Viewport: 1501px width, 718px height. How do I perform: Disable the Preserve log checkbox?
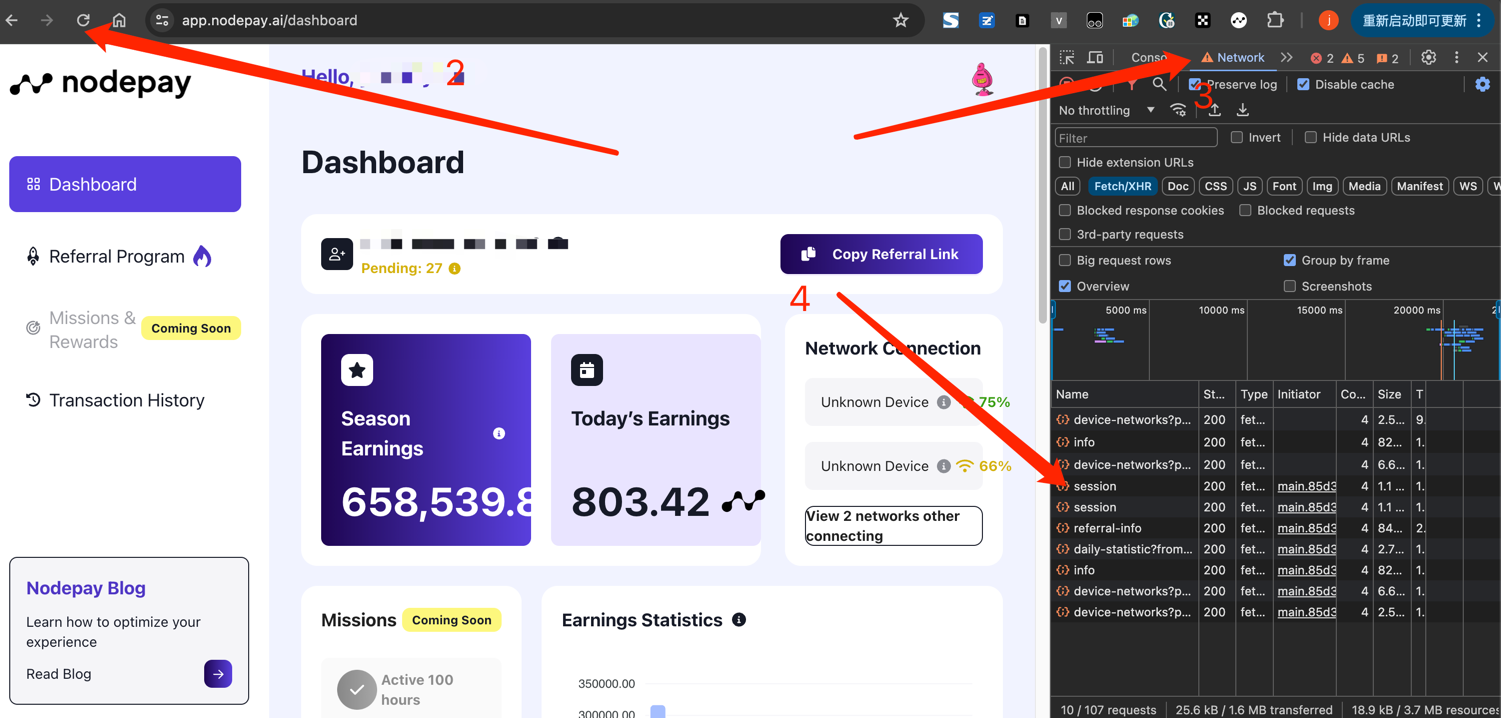[1196, 85]
